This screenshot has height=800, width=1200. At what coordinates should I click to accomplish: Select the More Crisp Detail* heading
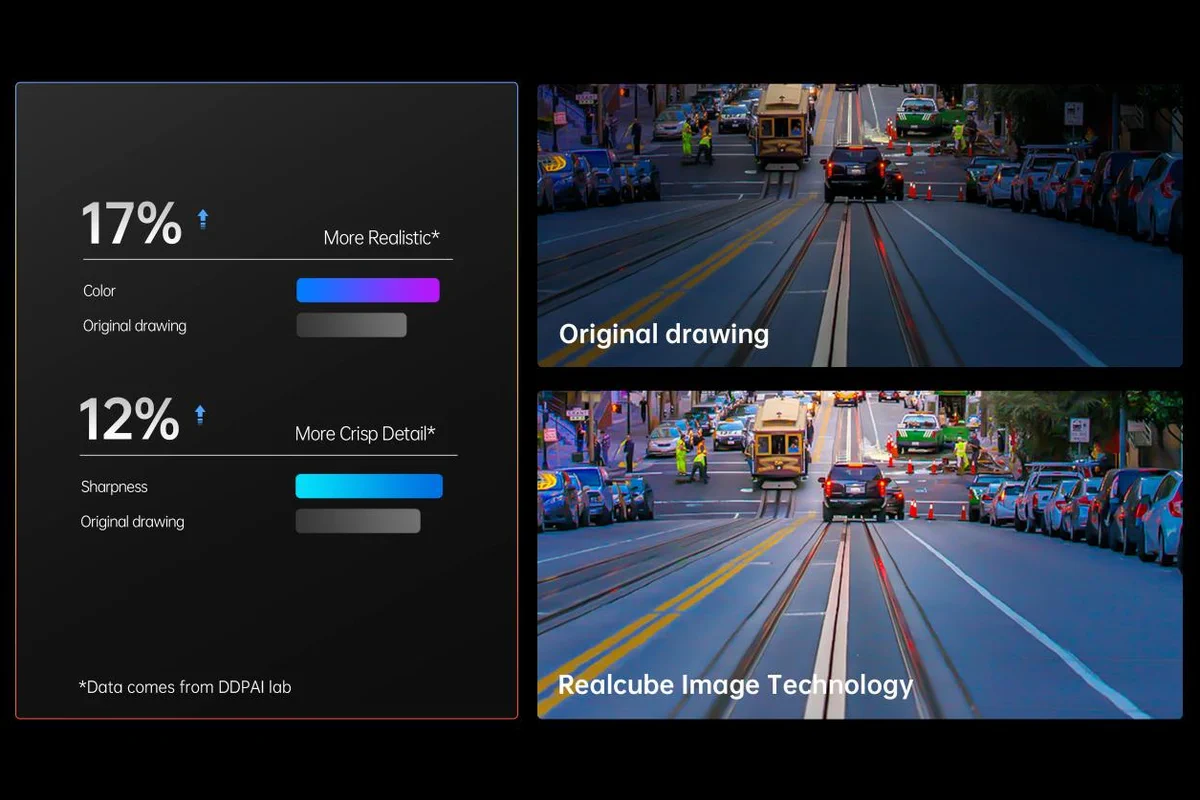tap(365, 434)
